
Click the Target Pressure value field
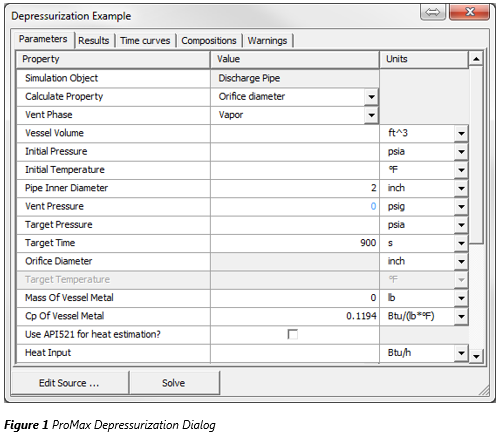coord(295,225)
